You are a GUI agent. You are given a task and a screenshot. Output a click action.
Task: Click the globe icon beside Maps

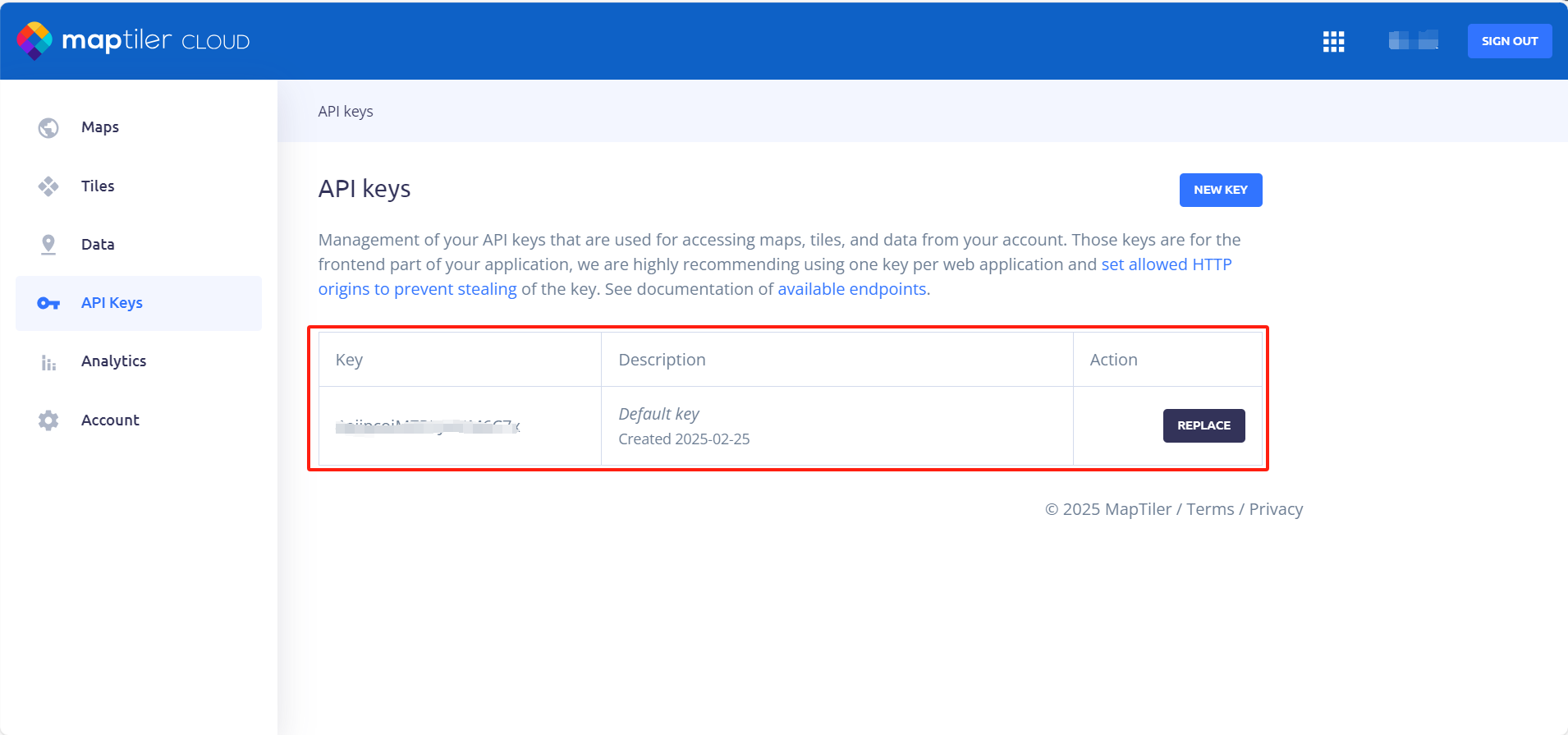tap(48, 127)
